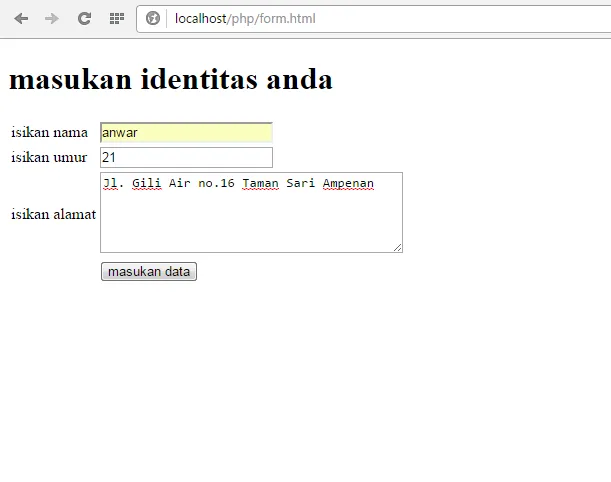The height and width of the screenshot is (482, 611).
Task: Click the word "Sari" in the address text
Action: point(301,183)
